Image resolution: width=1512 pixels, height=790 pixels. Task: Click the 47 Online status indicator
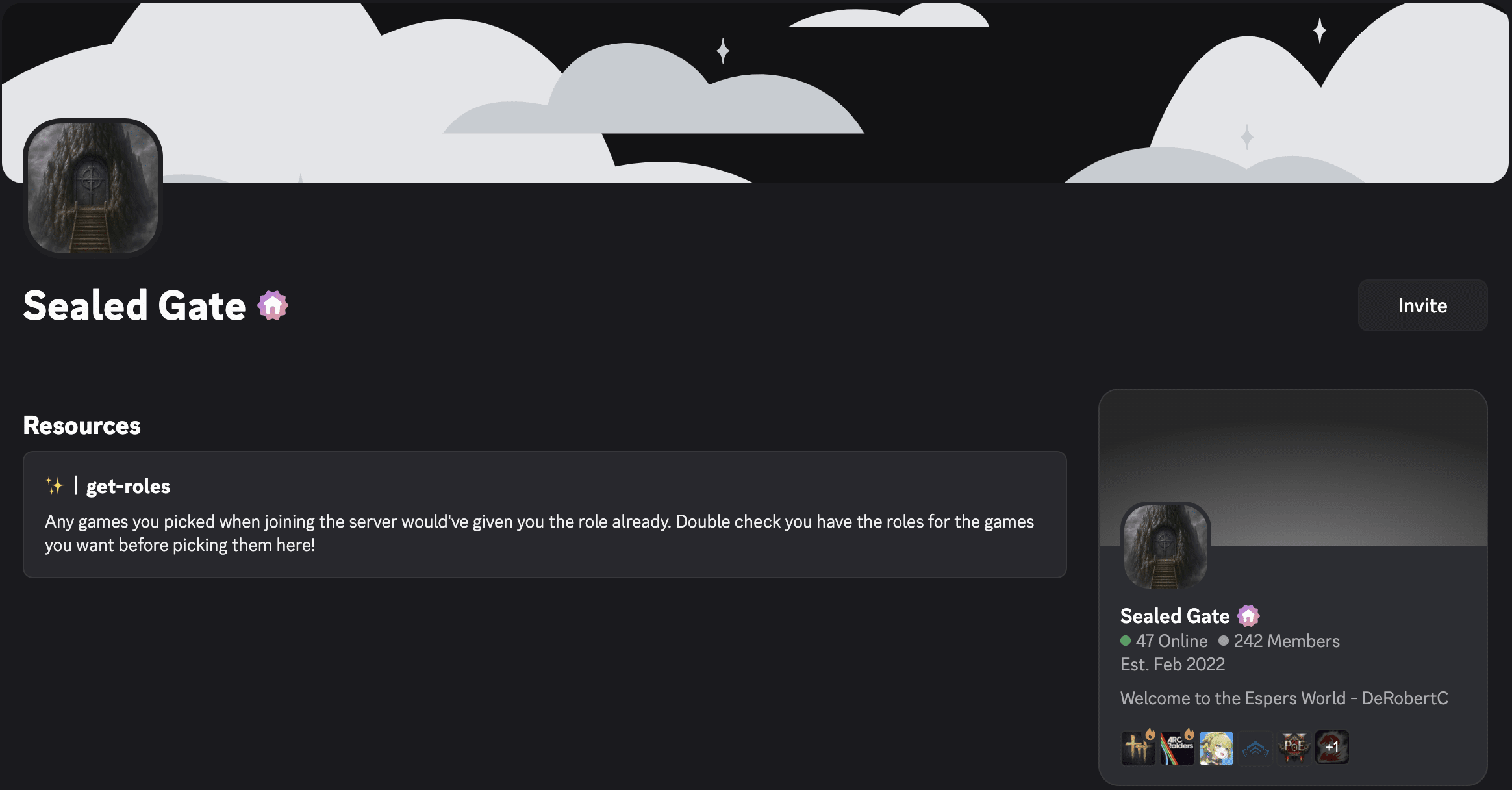[1165, 641]
